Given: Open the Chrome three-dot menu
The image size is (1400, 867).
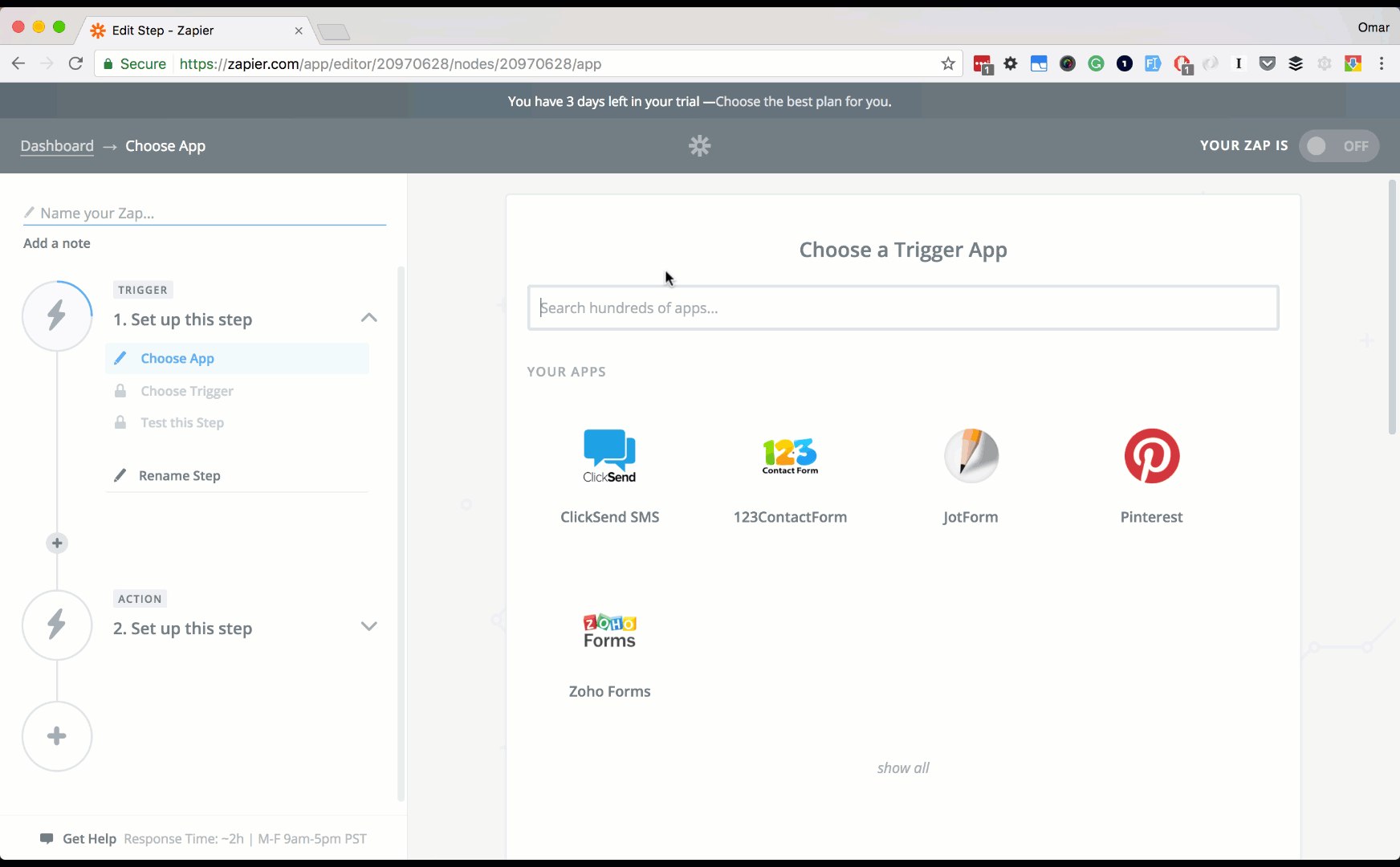Looking at the screenshot, I should pyautogui.click(x=1382, y=63).
